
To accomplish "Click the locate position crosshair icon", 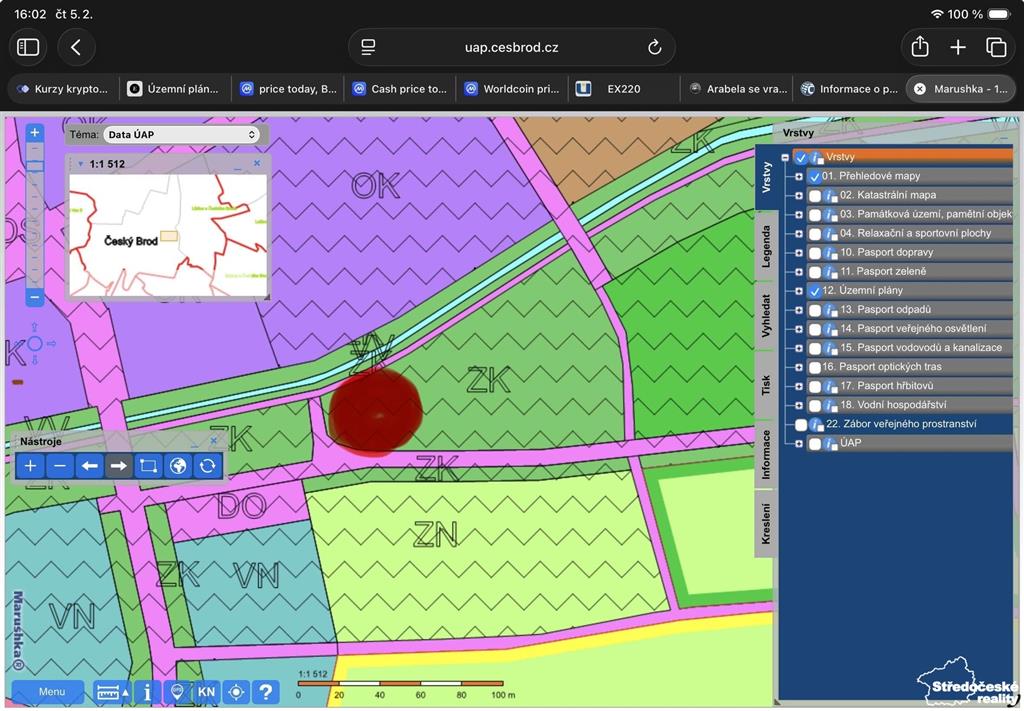I will [236, 692].
